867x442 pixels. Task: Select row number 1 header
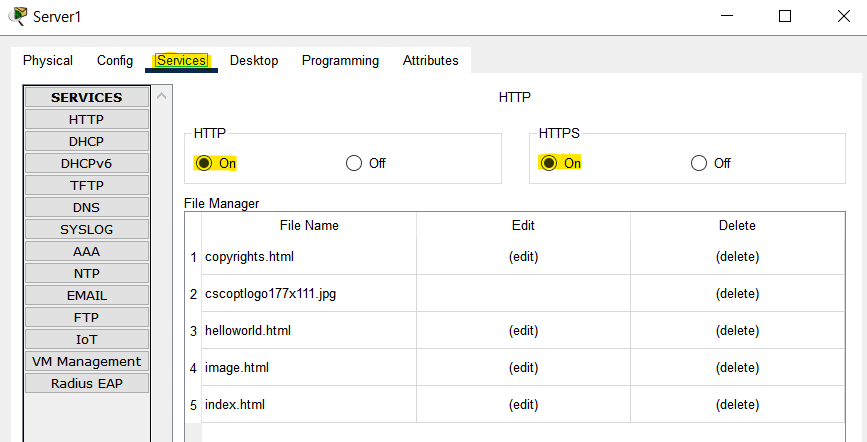click(194, 257)
